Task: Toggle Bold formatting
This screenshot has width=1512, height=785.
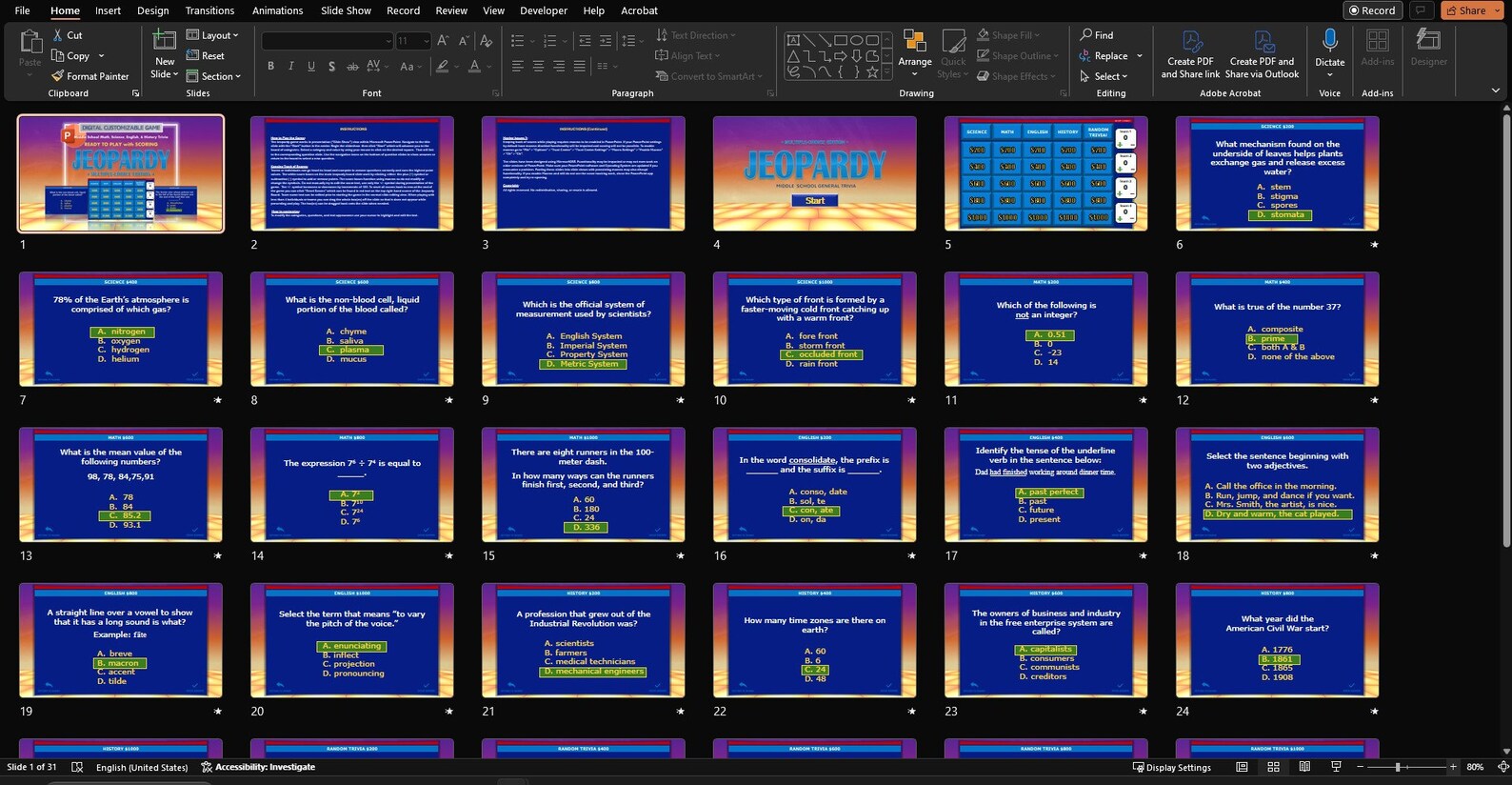Action: (271, 67)
